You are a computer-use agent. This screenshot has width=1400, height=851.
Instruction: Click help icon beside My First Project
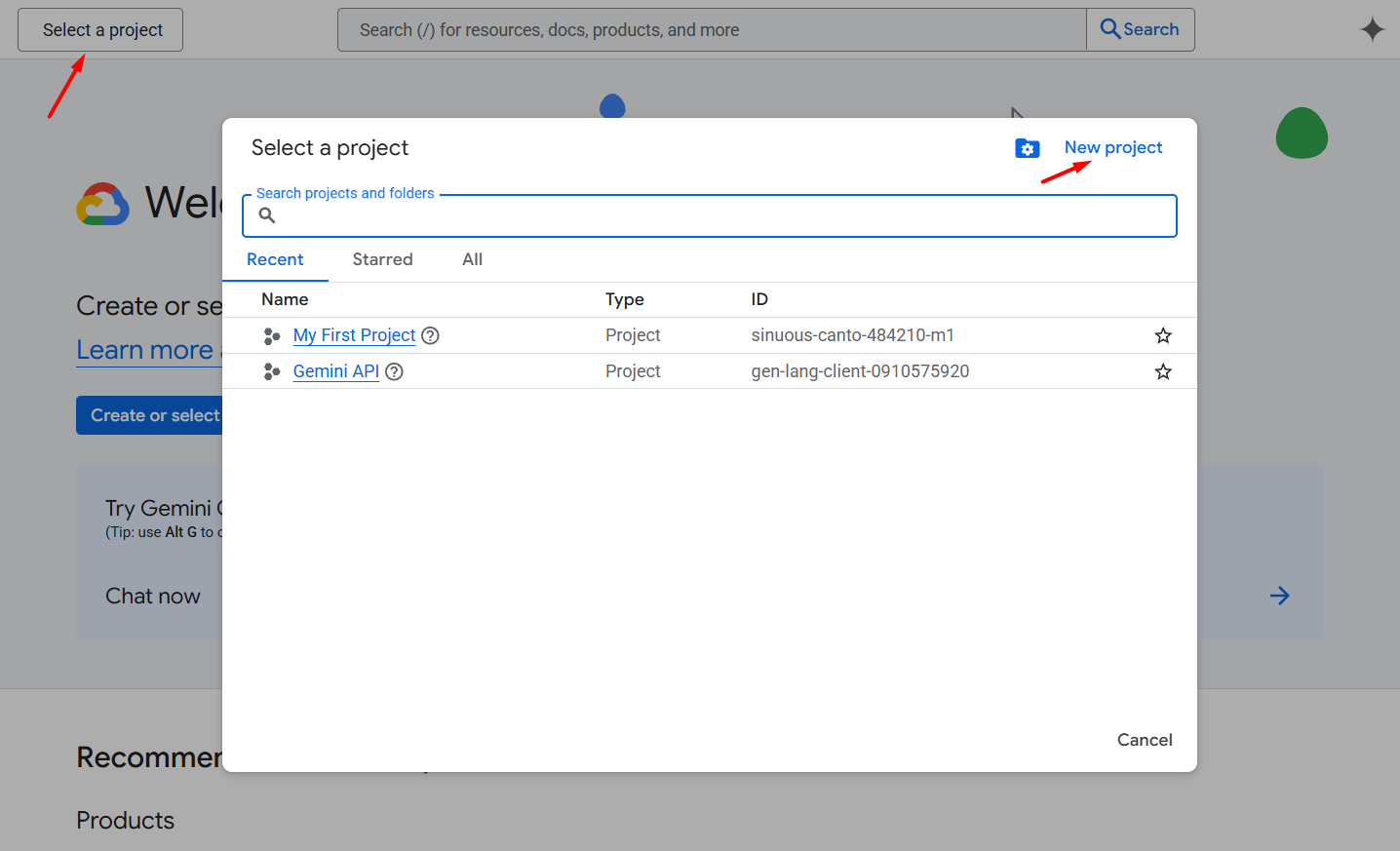click(x=430, y=335)
